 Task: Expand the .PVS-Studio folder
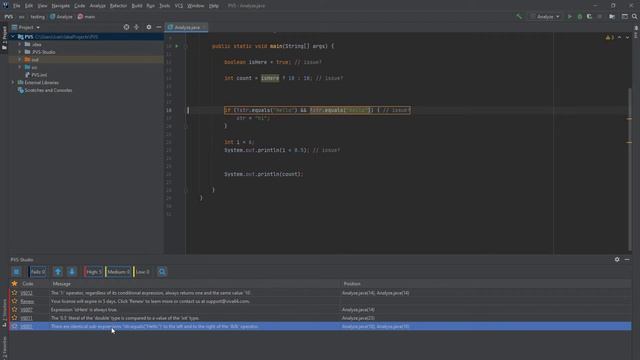[19, 52]
